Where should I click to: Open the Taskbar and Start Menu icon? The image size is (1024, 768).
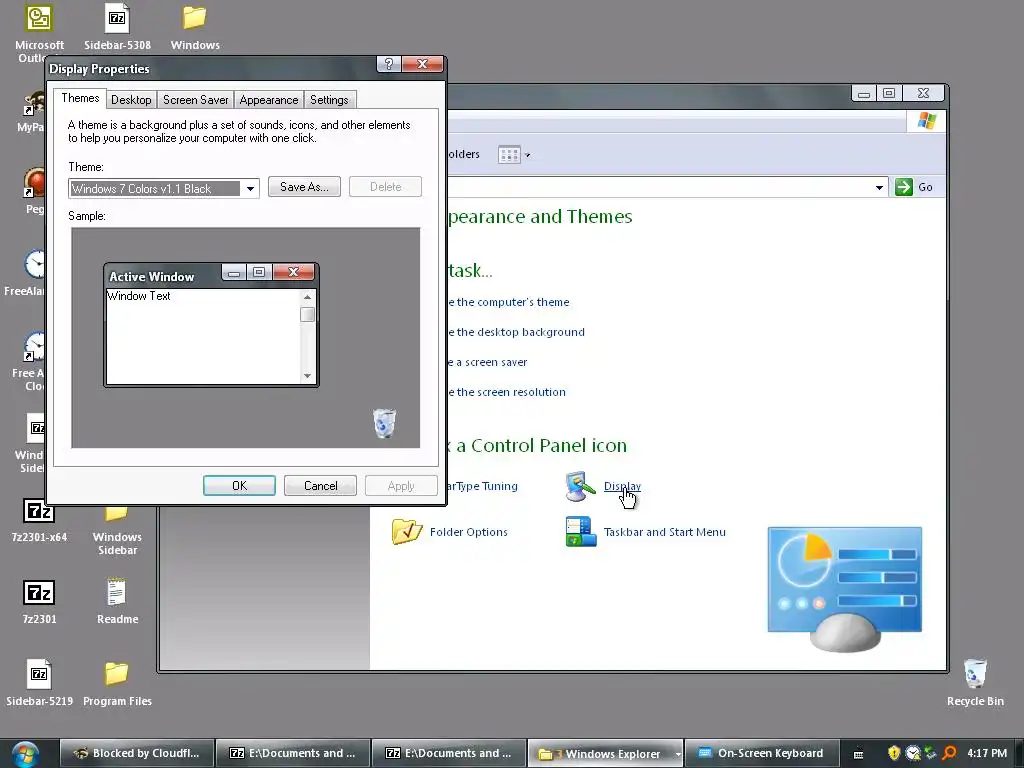[x=581, y=532]
